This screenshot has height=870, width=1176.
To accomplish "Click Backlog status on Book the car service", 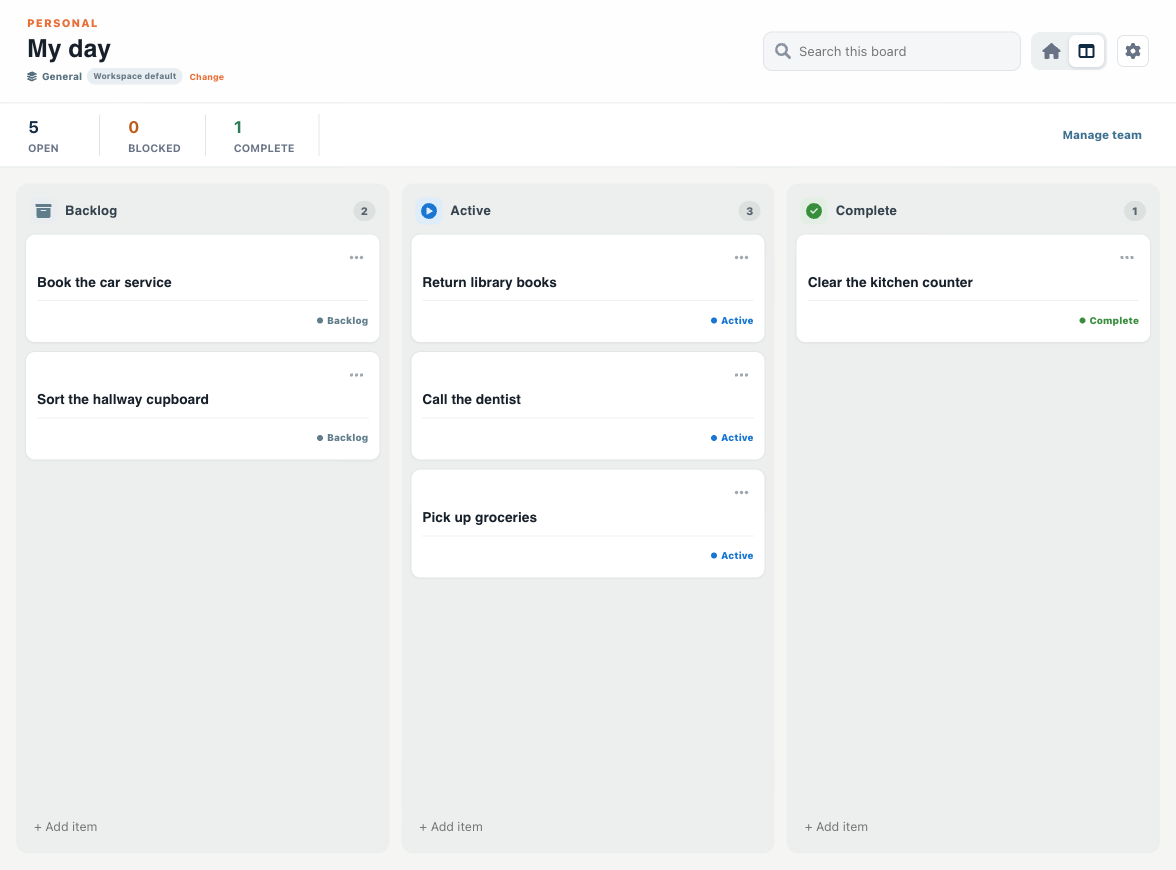I will 342,320.
